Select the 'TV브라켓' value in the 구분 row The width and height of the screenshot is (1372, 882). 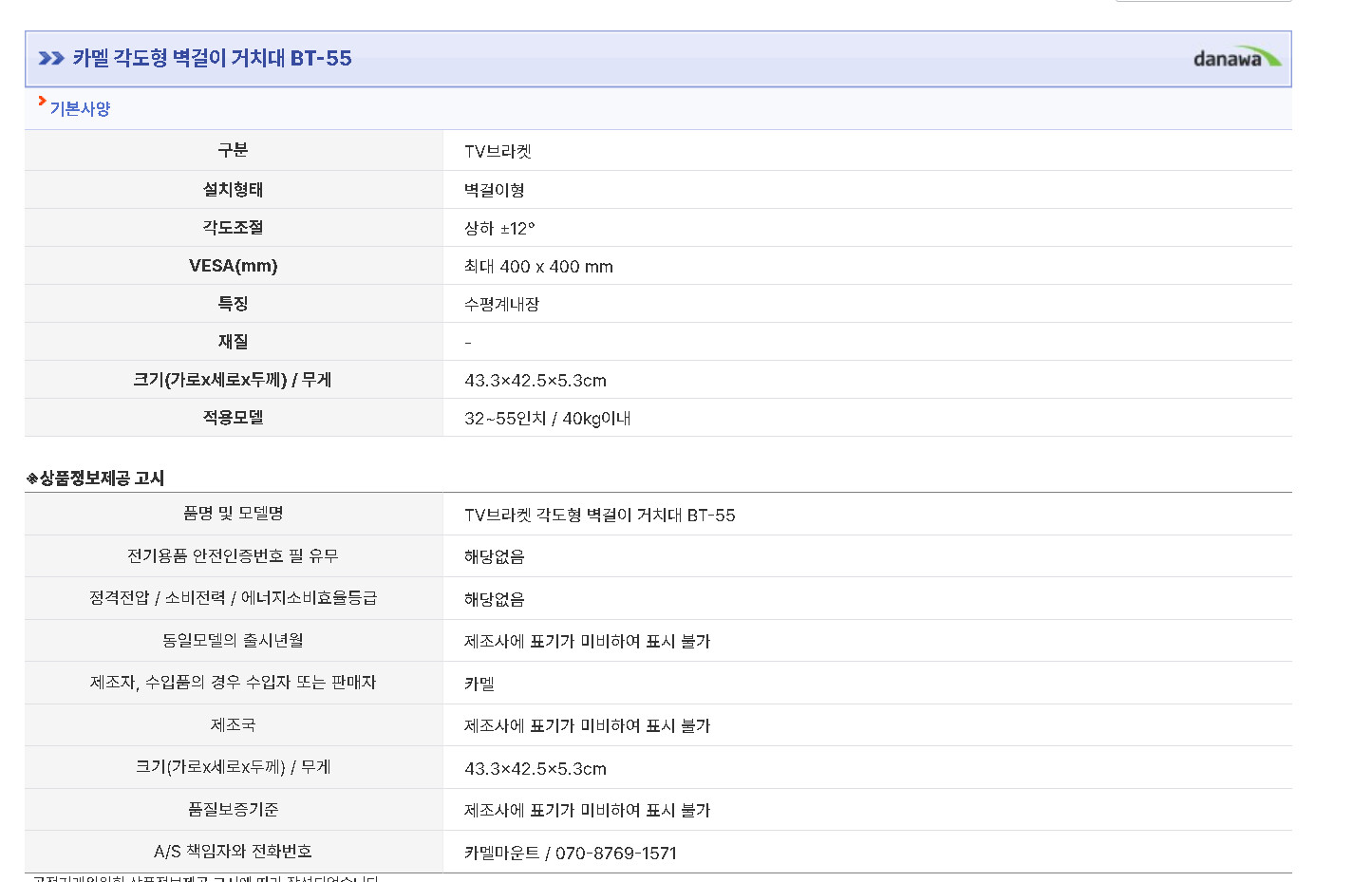point(498,151)
